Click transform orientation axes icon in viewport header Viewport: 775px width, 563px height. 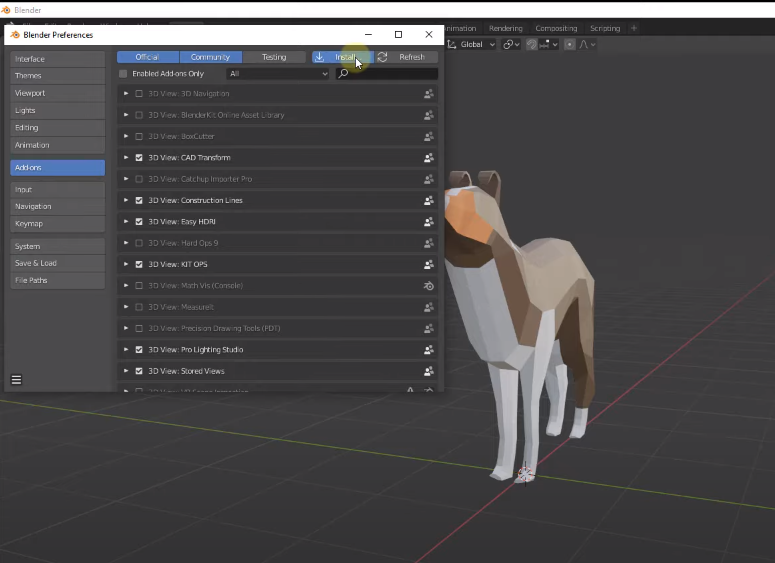click(452, 44)
